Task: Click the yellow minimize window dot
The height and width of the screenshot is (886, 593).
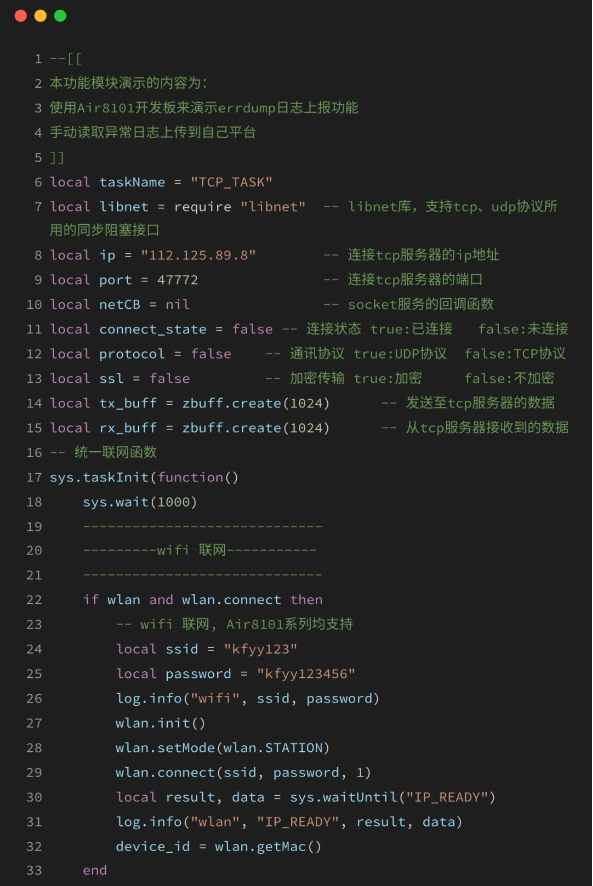Action: click(x=41, y=16)
